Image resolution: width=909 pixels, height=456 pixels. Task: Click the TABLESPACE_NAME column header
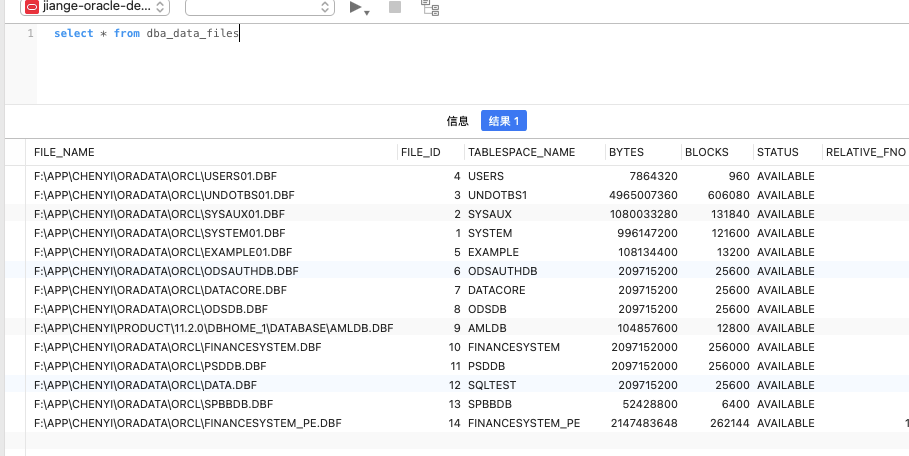click(x=521, y=152)
